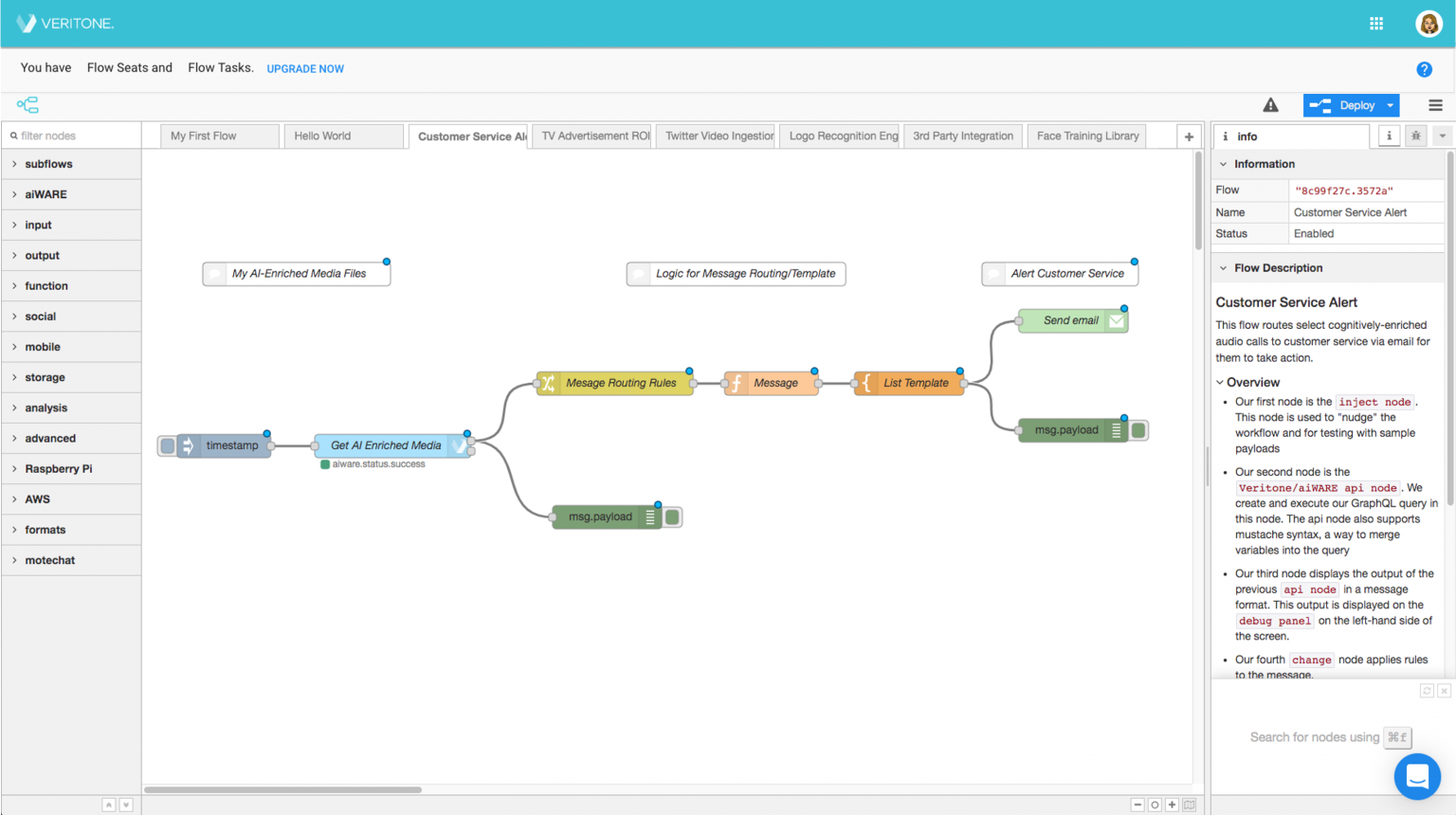Click the zoom out minus icon
The height and width of the screenshot is (815, 1456).
pos(1137,805)
